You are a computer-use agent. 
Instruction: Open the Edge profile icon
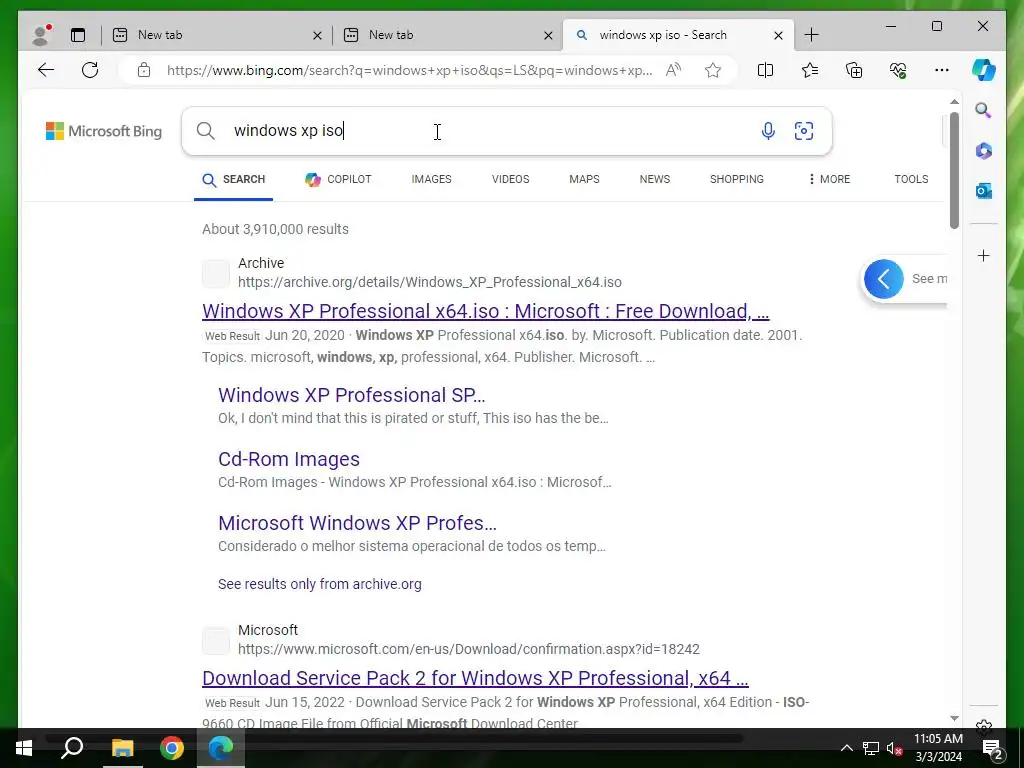coord(41,35)
